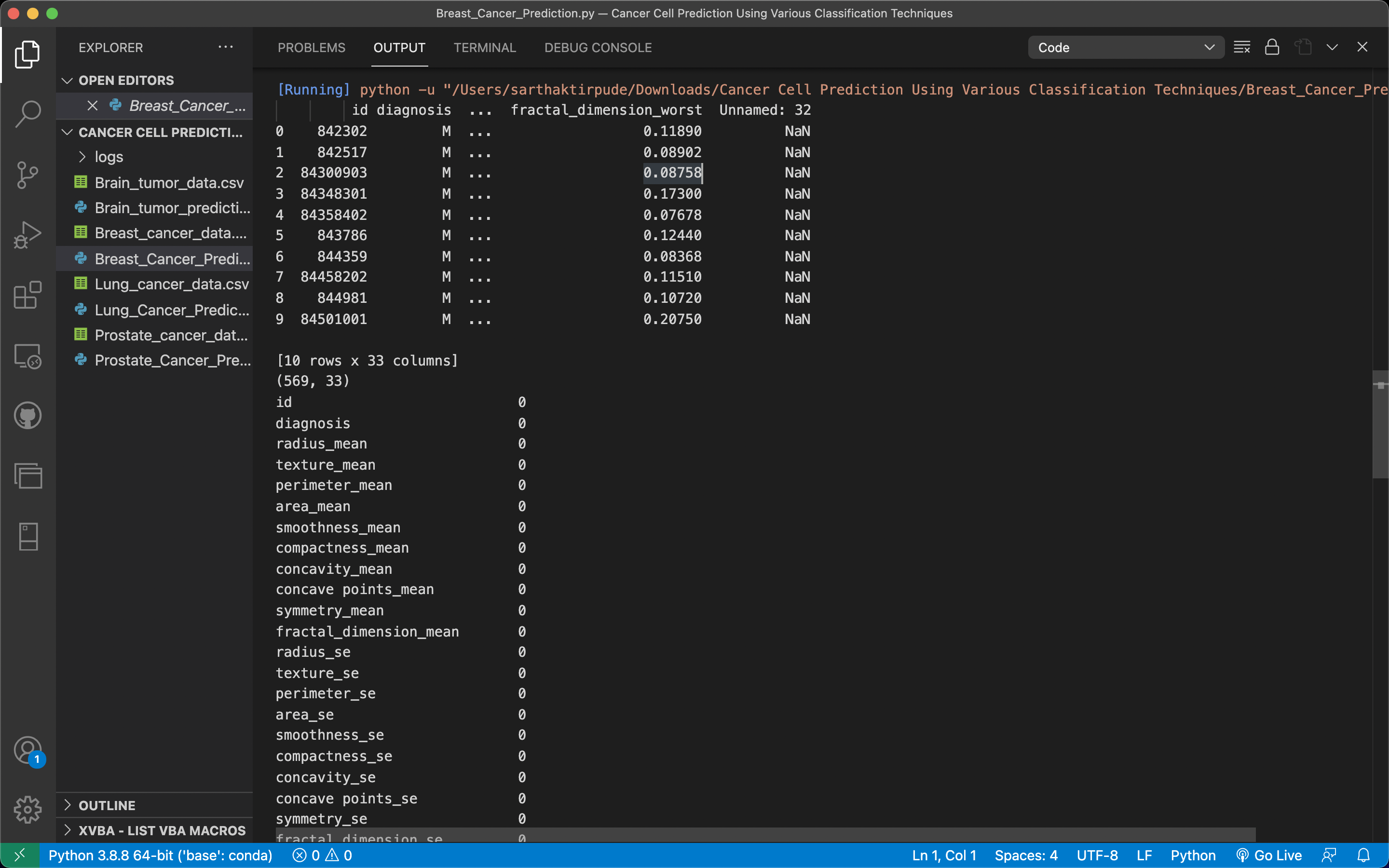Toggle output auto-scroll lock icon
Image resolution: width=1389 pixels, height=868 pixels.
[1272, 48]
